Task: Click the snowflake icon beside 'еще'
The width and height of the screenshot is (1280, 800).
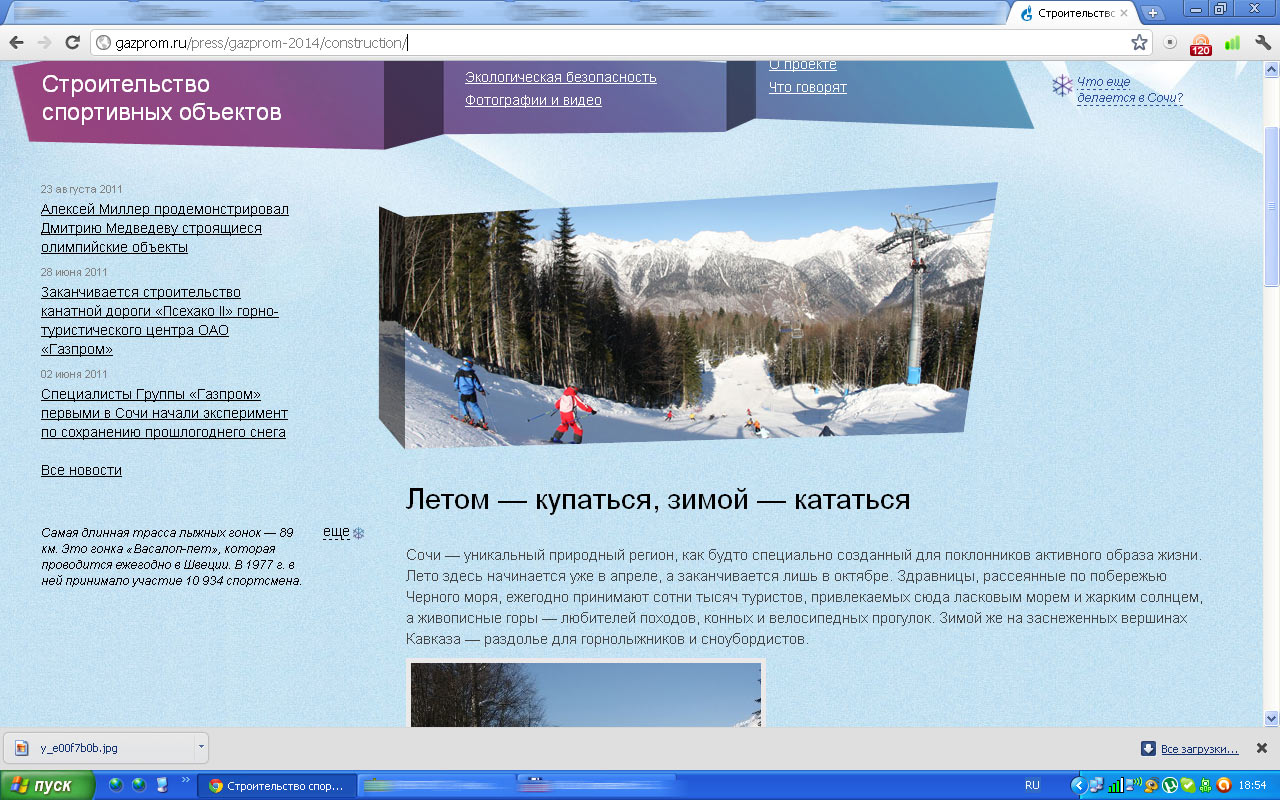Action: point(359,533)
